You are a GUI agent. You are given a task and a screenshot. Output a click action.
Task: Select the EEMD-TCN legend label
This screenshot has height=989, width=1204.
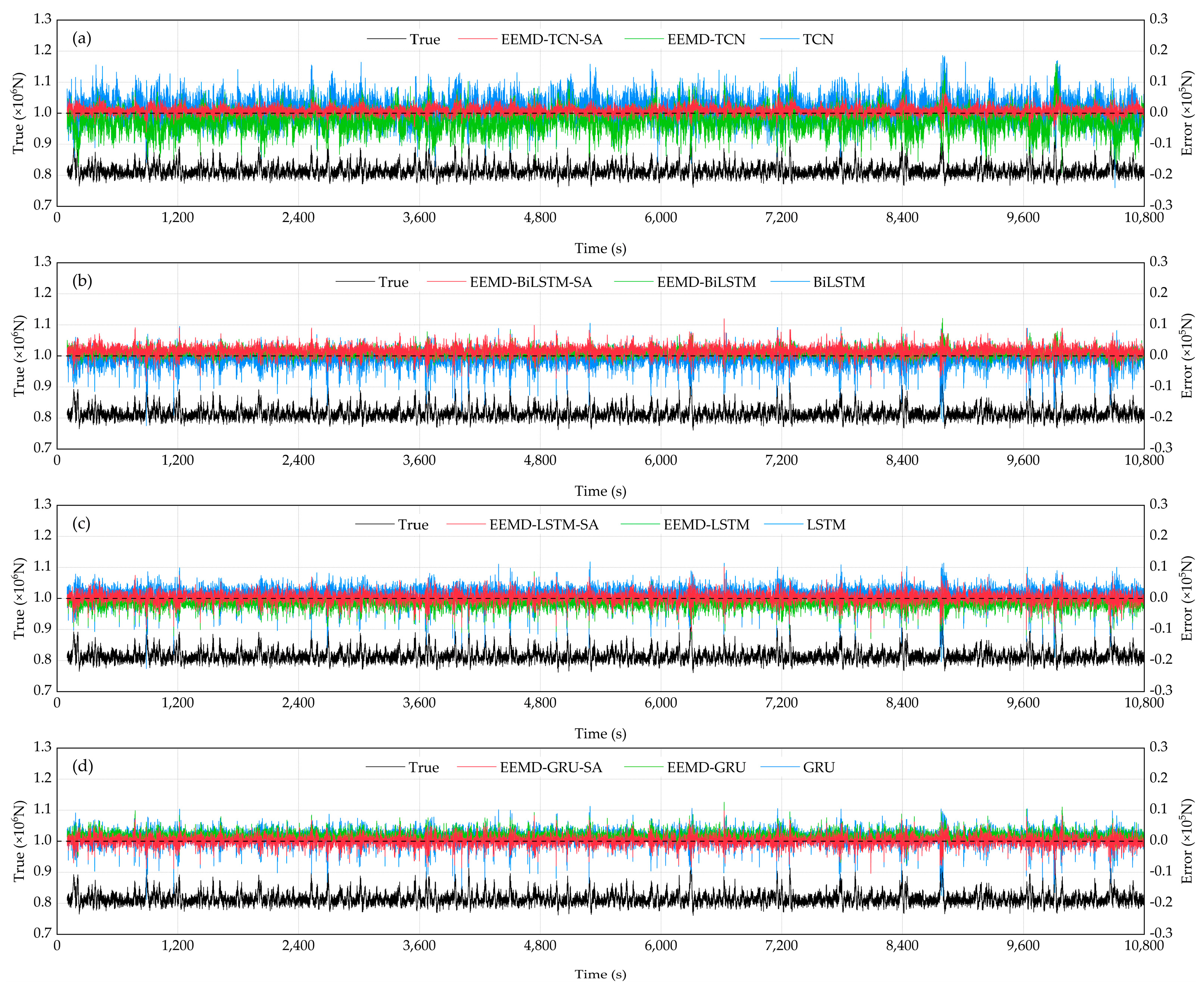tap(706, 39)
